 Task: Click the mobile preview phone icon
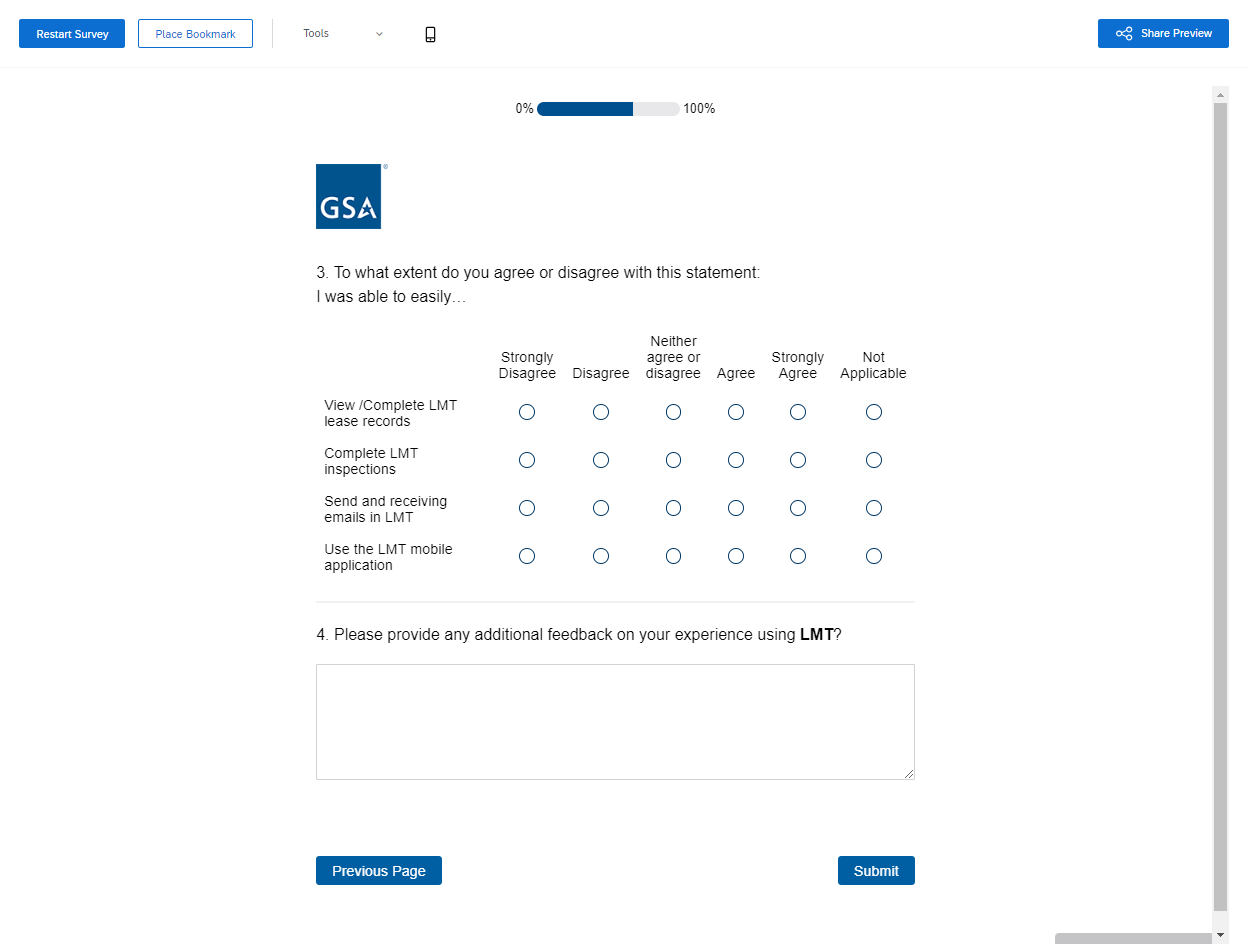(x=431, y=34)
